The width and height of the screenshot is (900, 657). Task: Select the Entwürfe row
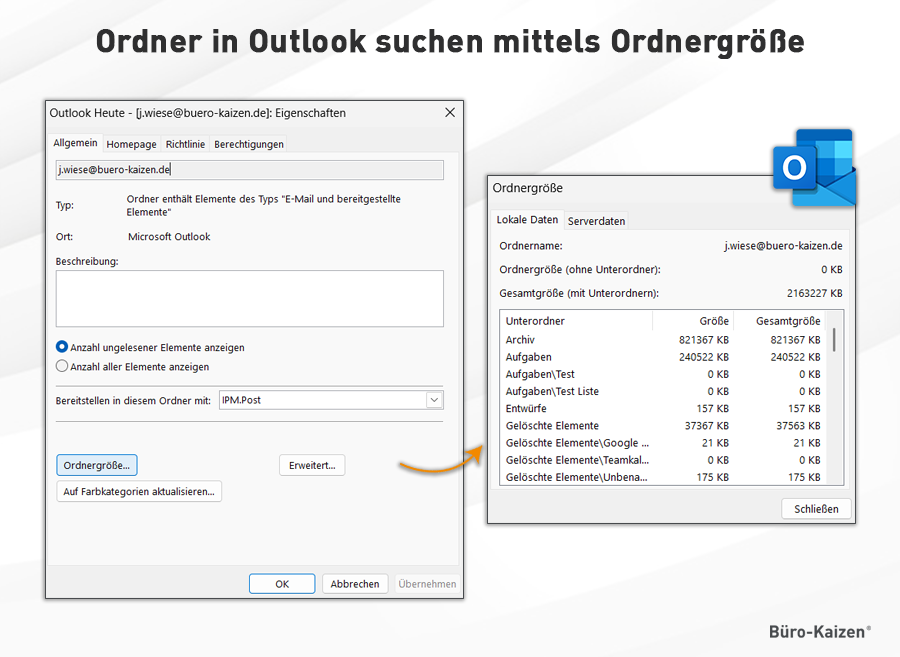coord(663,409)
